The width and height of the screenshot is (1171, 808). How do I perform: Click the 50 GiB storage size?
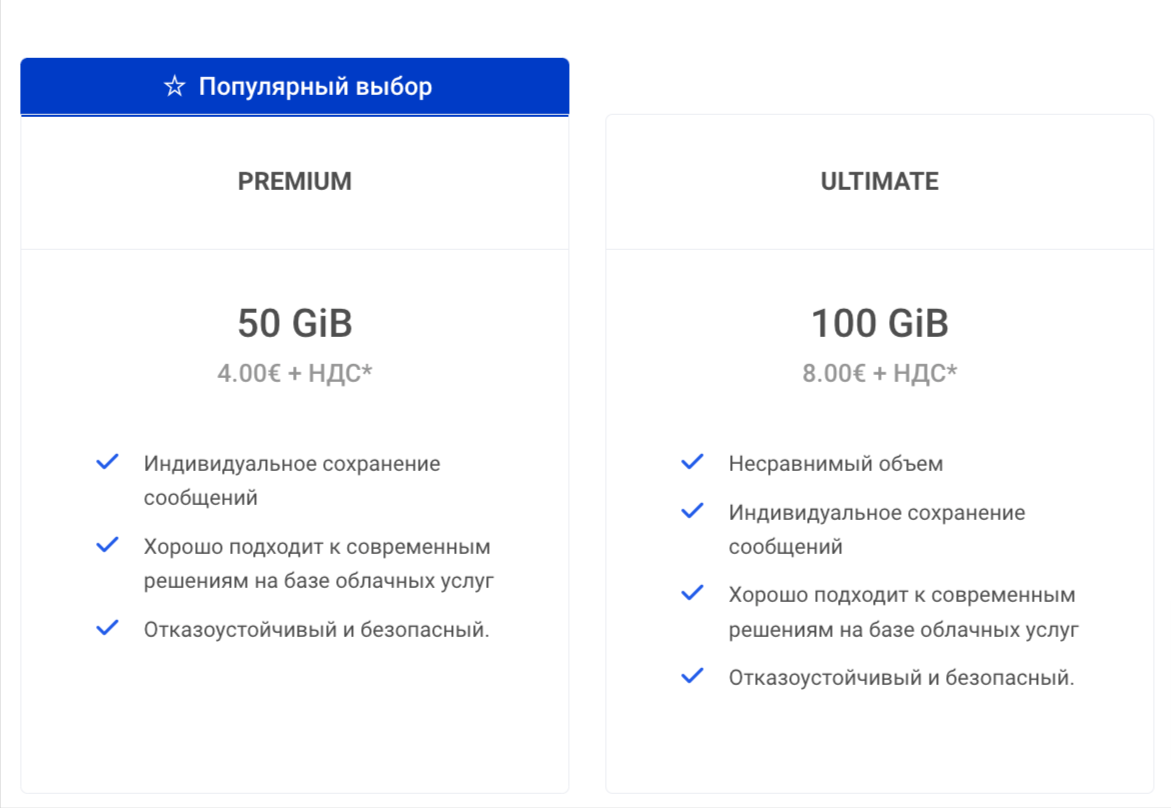295,323
